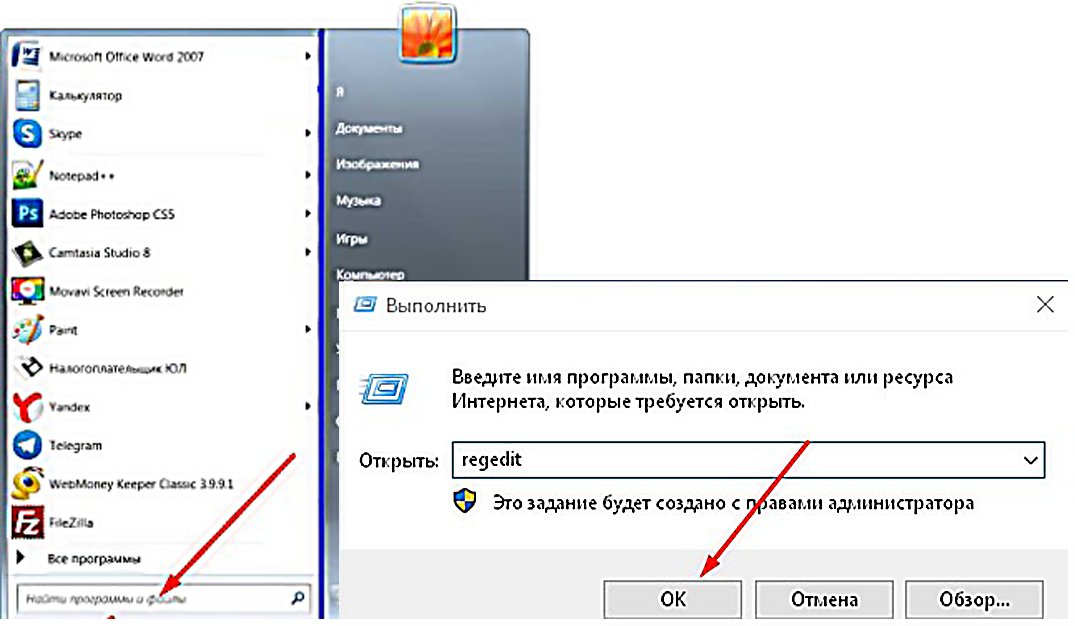Launch Camtasia Studio 8 icon

pyautogui.click(x=27, y=252)
